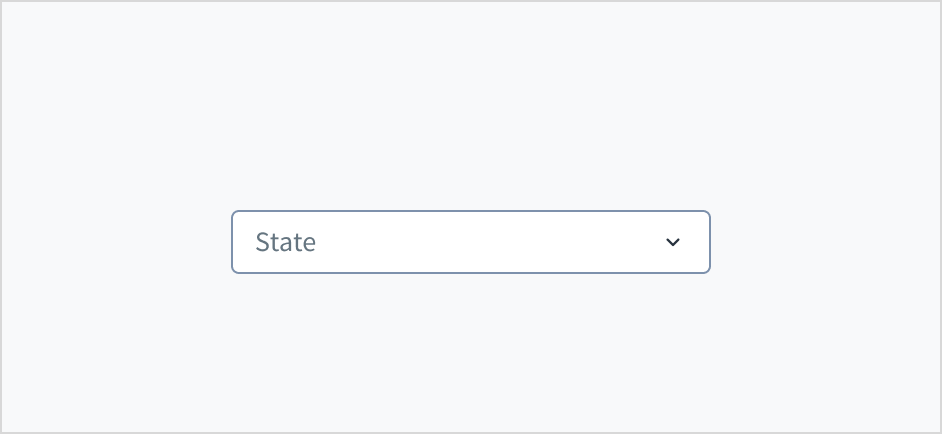Open the State dropdown
This screenshot has height=434, width=942.
click(470, 242)
